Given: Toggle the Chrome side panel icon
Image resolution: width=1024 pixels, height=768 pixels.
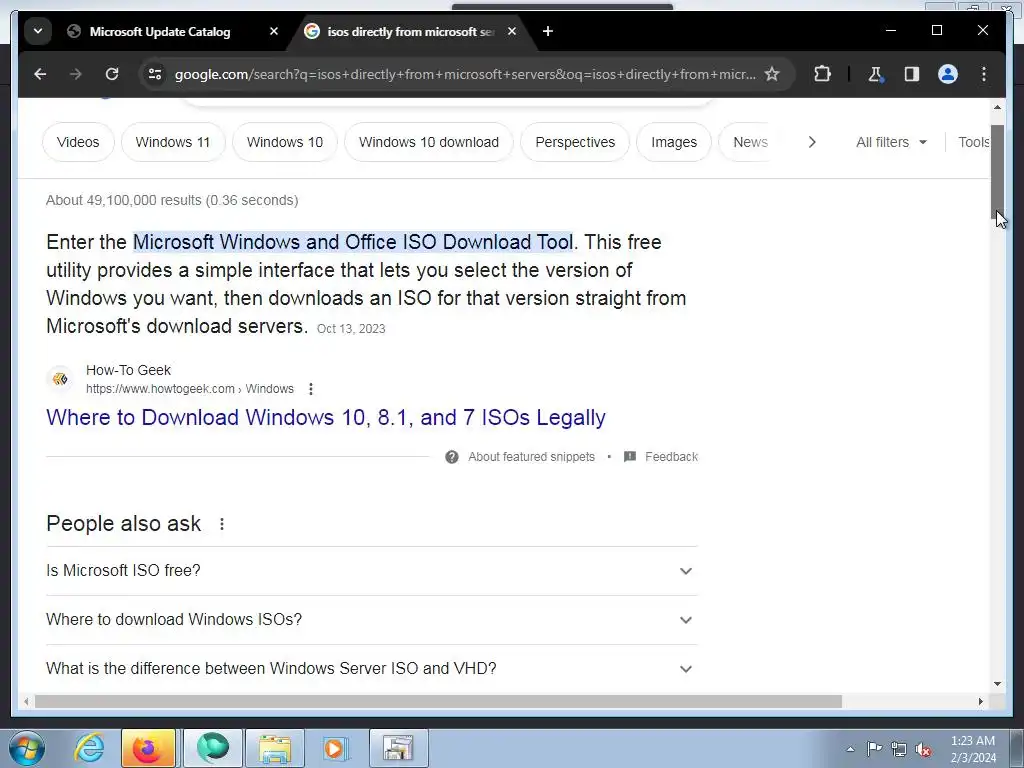Looking at the screenshot, I should [x=912, y=74].
